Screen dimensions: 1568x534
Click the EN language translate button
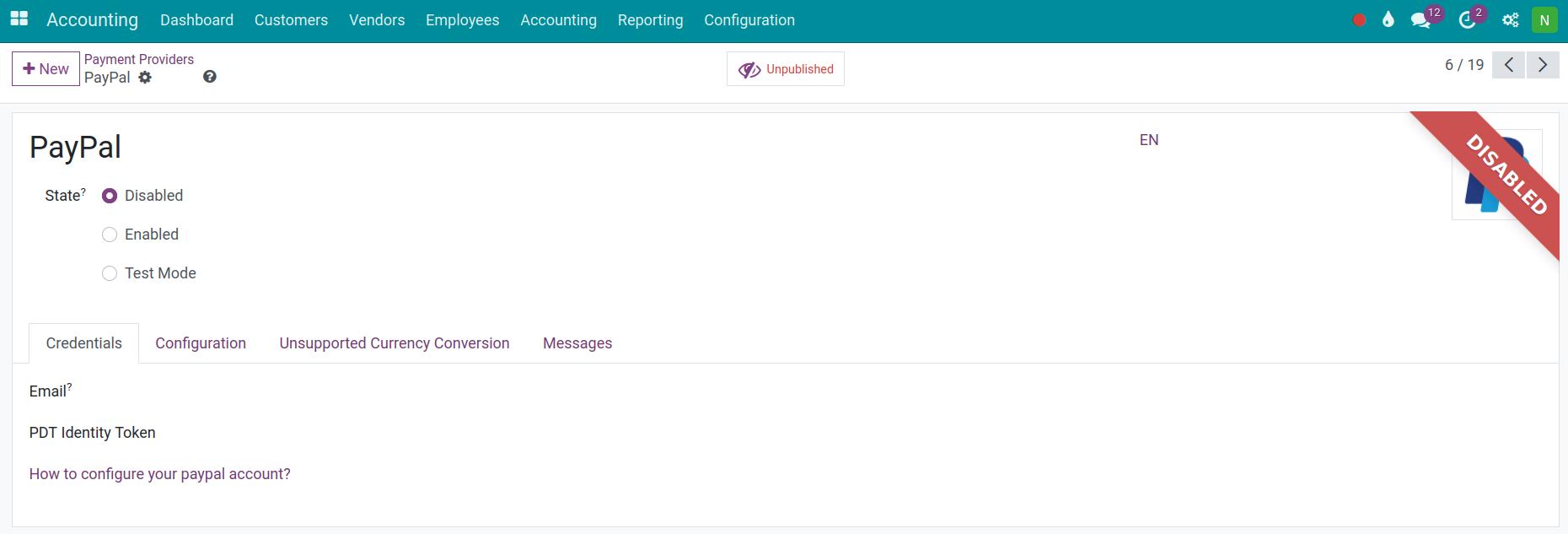pyautogui.click(x=1149, y=140)
